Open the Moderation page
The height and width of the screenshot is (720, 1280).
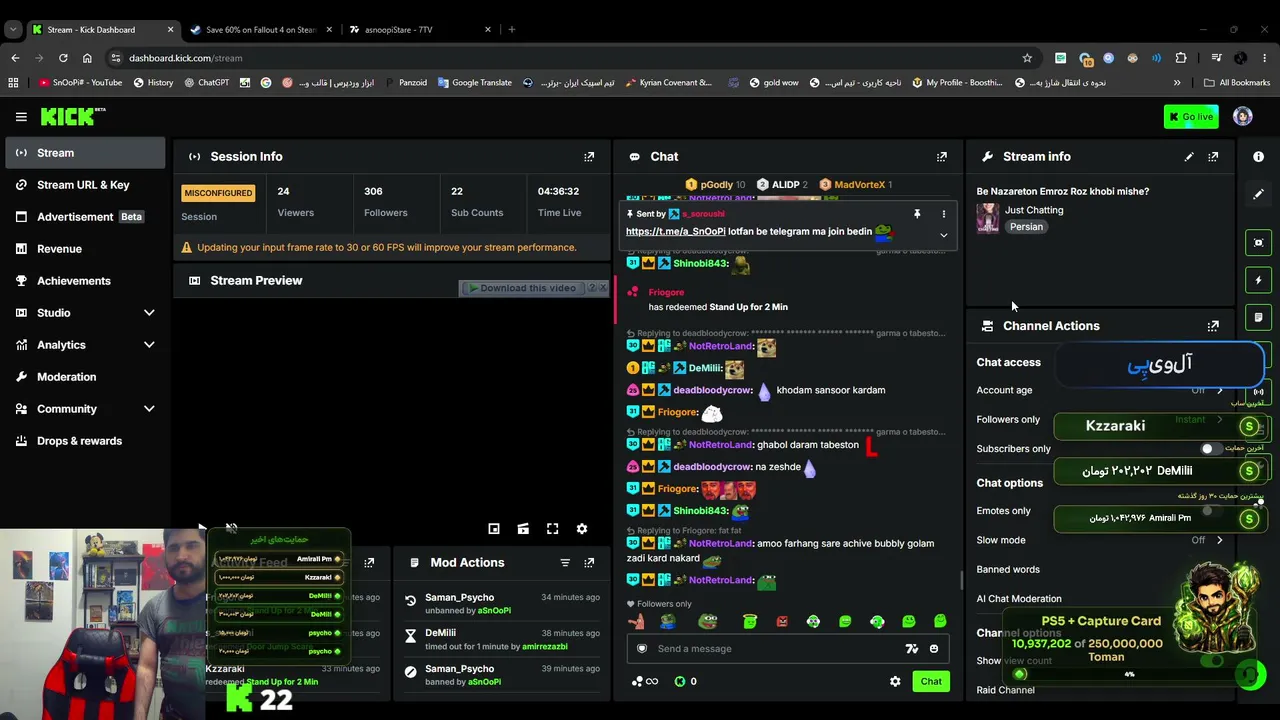pos(85,377)
